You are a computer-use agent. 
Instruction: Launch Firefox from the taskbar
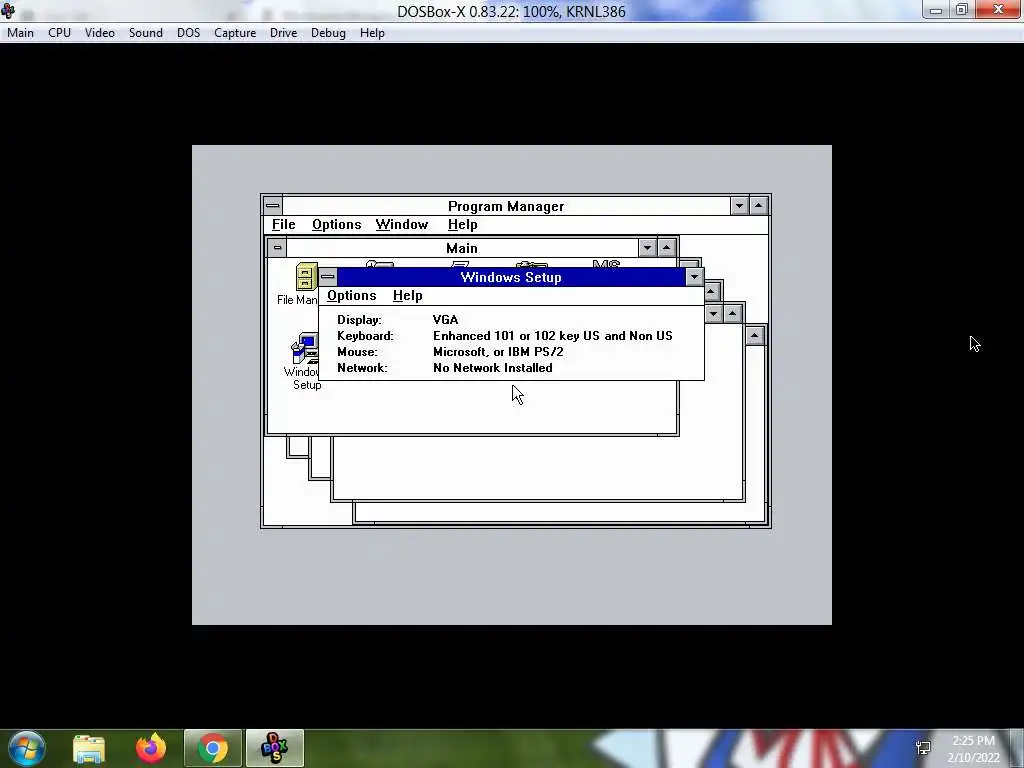point(151,748)
